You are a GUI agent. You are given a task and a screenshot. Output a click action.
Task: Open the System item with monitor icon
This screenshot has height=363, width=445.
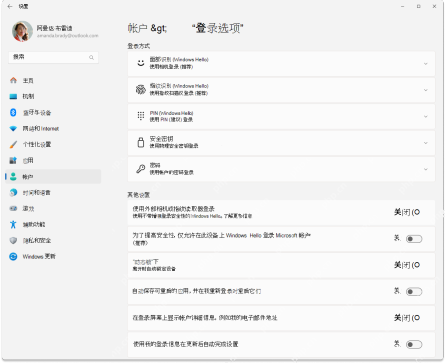tap(53, 96)
